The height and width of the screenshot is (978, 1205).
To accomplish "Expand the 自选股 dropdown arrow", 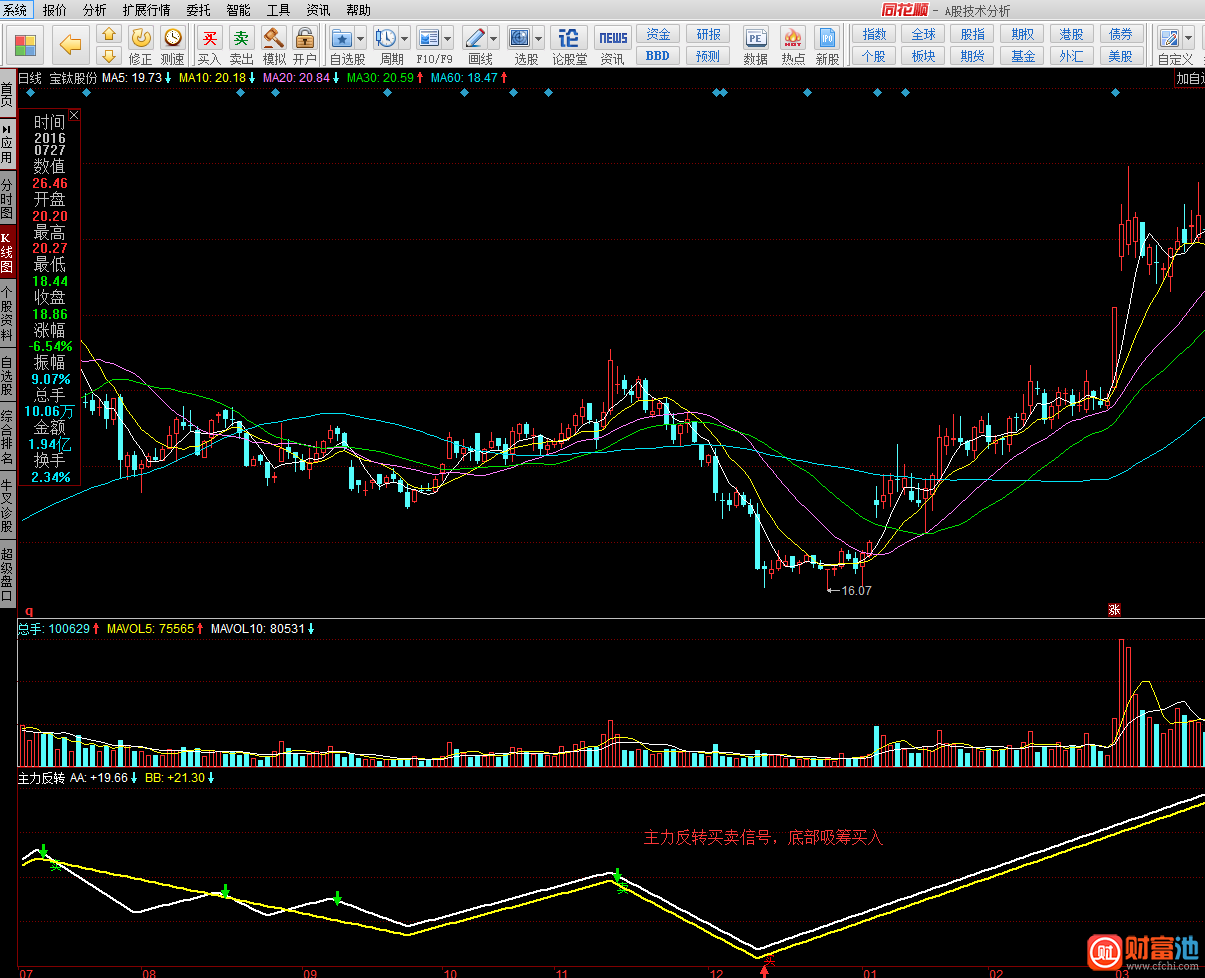I will tap(360, 39).
